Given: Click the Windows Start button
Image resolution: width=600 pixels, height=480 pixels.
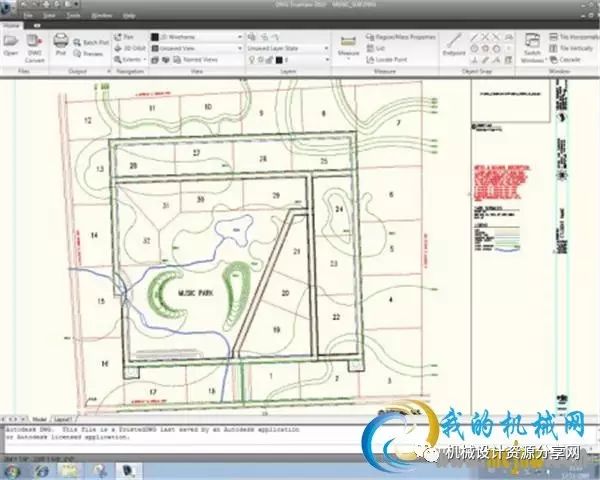Looking at the screenshot, I should (12, 468).
